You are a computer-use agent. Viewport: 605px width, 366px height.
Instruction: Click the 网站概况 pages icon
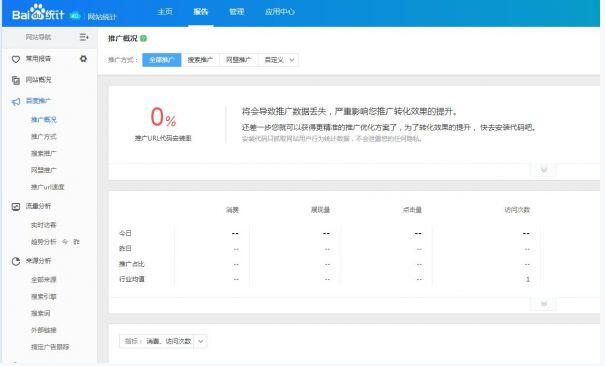(16, 80)
